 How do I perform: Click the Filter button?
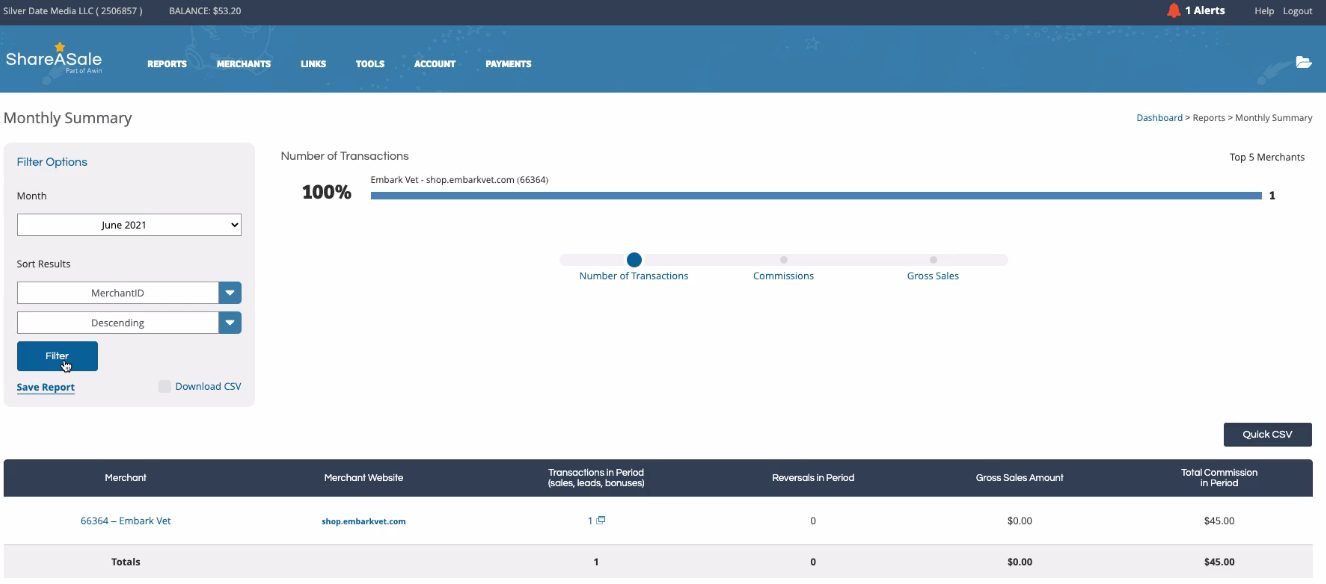57,356
